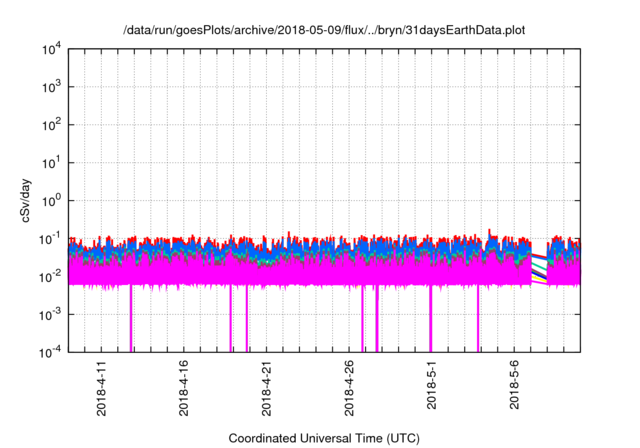The image size is (640, 448).
Task: Click the y-axis label cSv/day
Action: coord(25,200)
